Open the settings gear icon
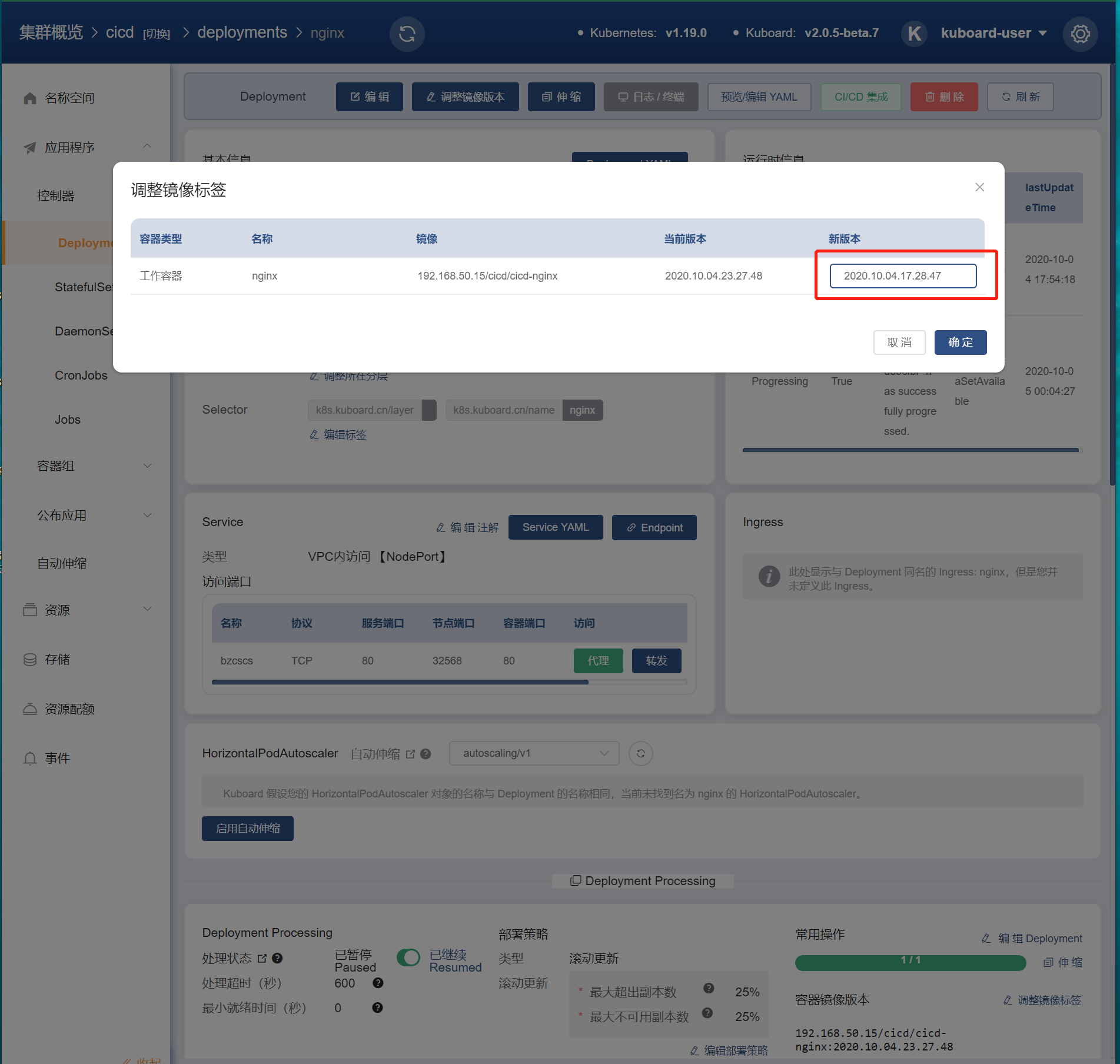Image resolution: width=1120 pixels, height=1064 pixels. click(1080, 34)
